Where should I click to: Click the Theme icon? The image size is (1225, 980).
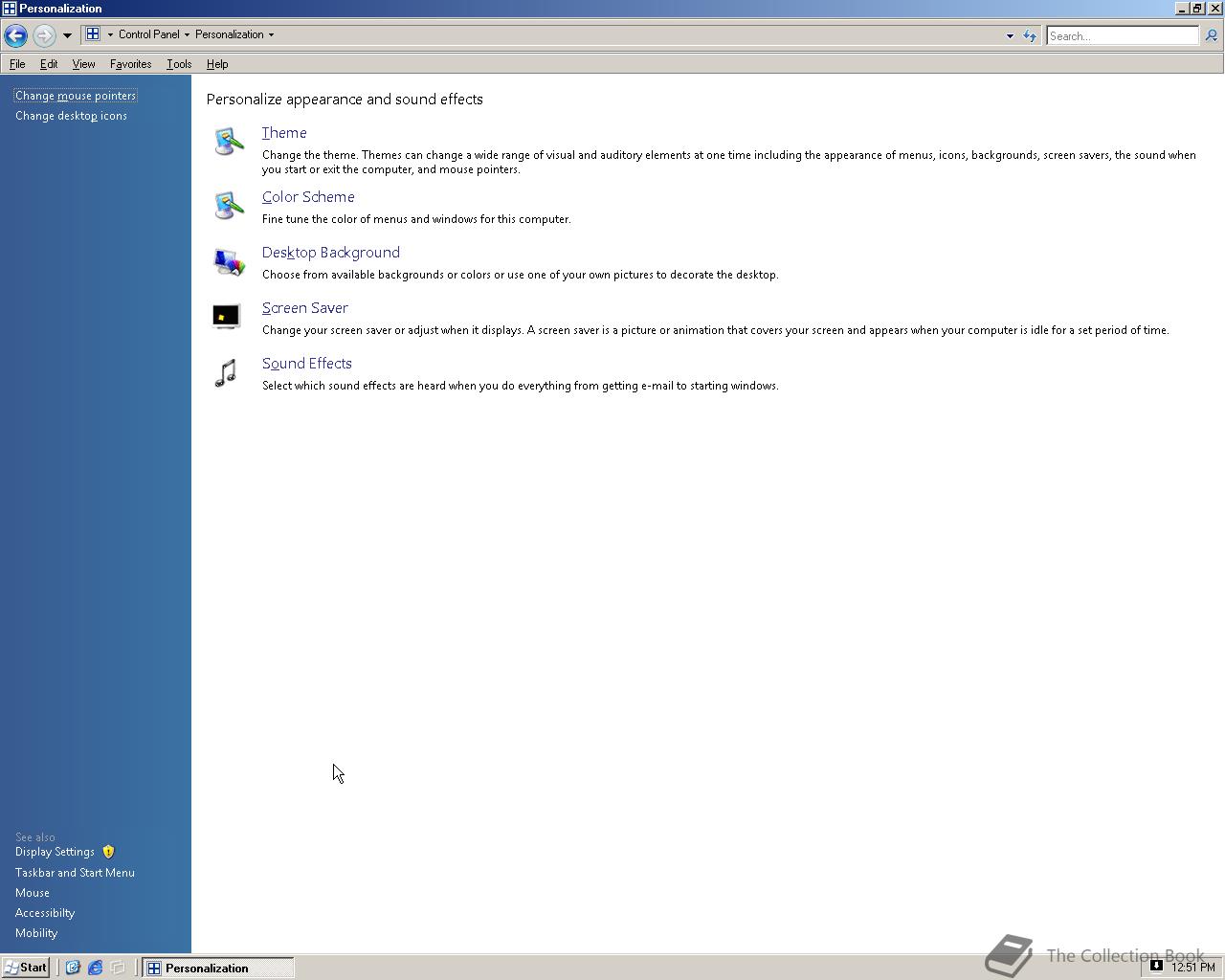[228, 142]
